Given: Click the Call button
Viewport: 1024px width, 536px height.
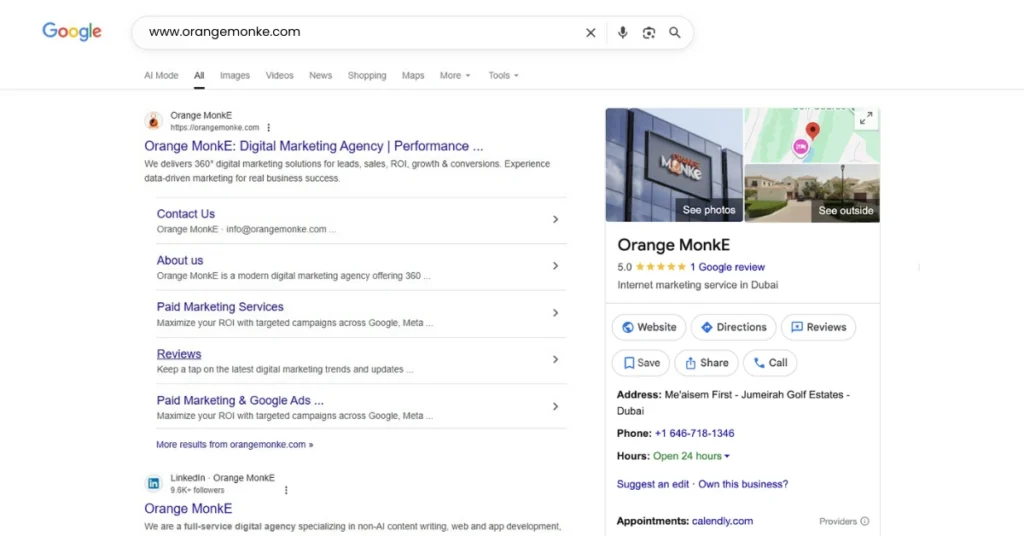Looking at the screenshot, I should (770, 363).
